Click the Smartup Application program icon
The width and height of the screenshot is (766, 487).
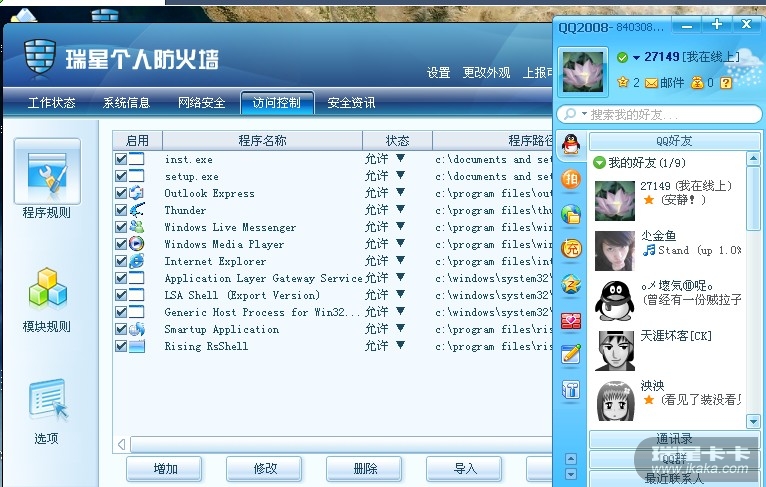(x=136, y=329)
